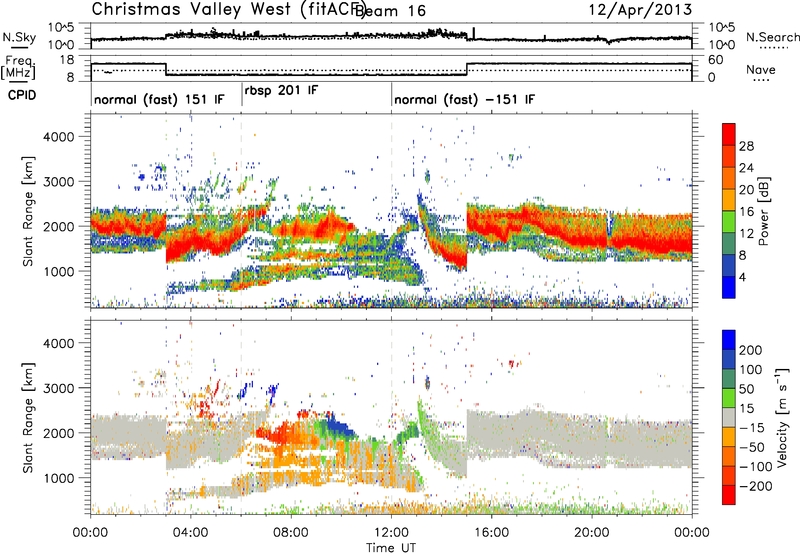Click the 'Nave' legend label
Screen dimensions: 800x554
click(x=761, y=69)
